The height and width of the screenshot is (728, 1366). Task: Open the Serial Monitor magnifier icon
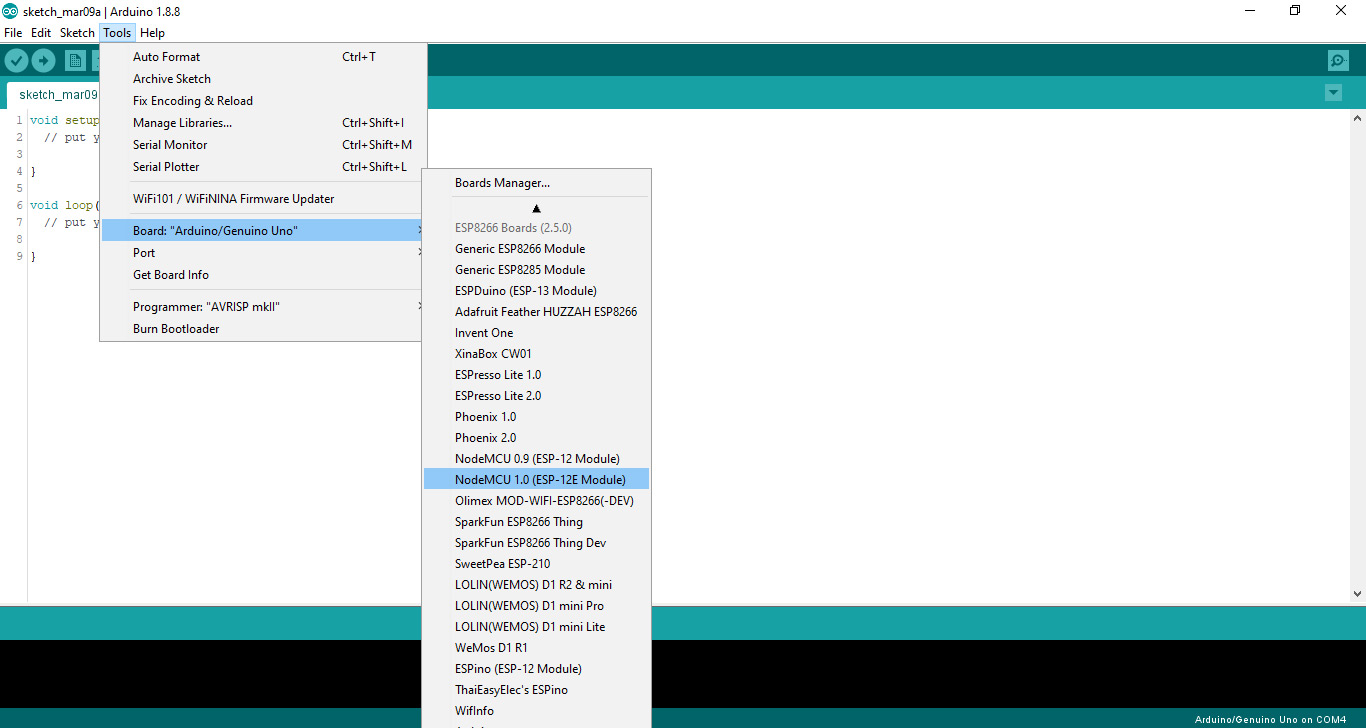pos(1338,60)
